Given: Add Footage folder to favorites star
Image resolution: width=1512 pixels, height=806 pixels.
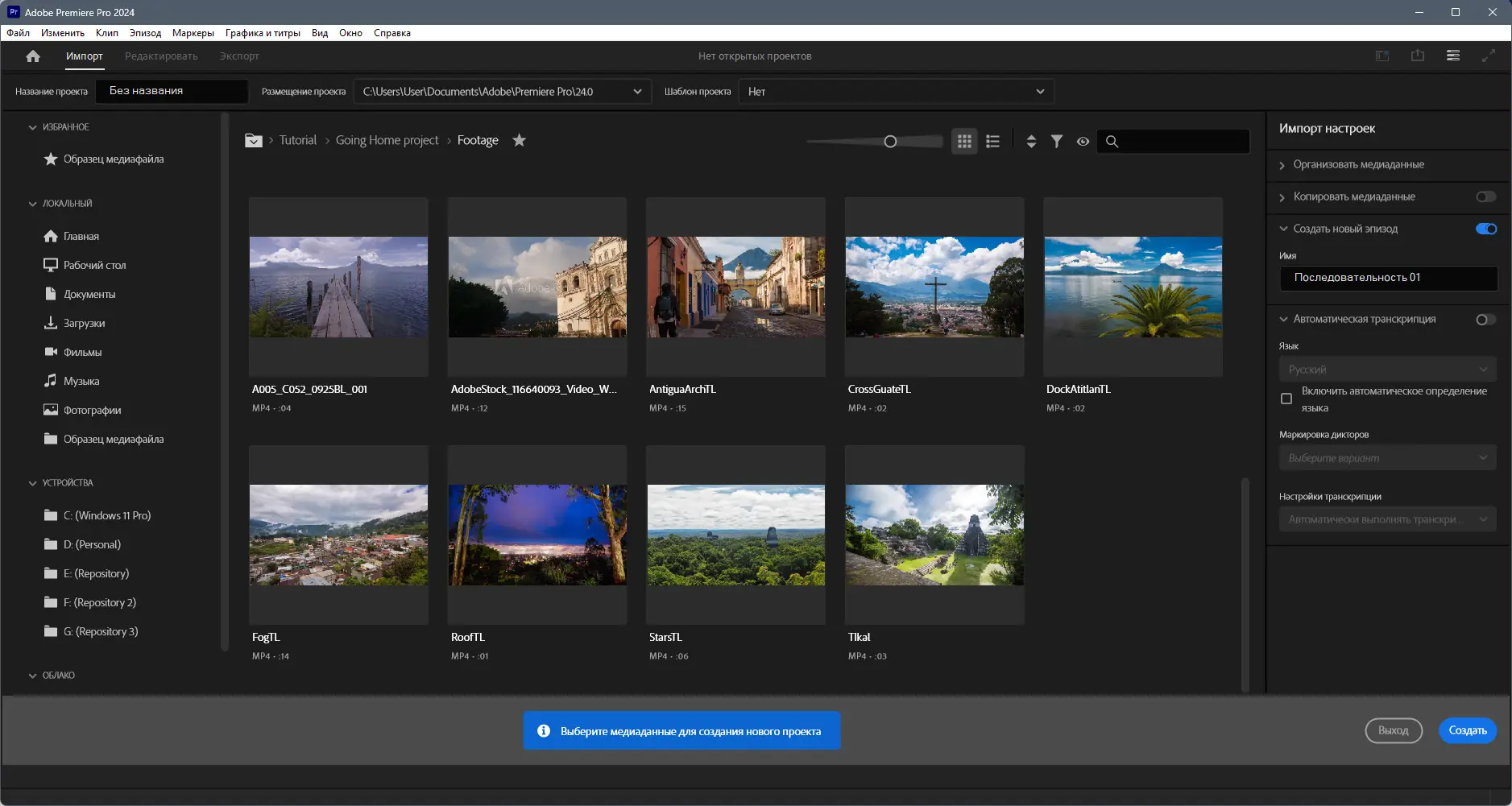Looking at the screenshot, I should [x=520, y=140].
